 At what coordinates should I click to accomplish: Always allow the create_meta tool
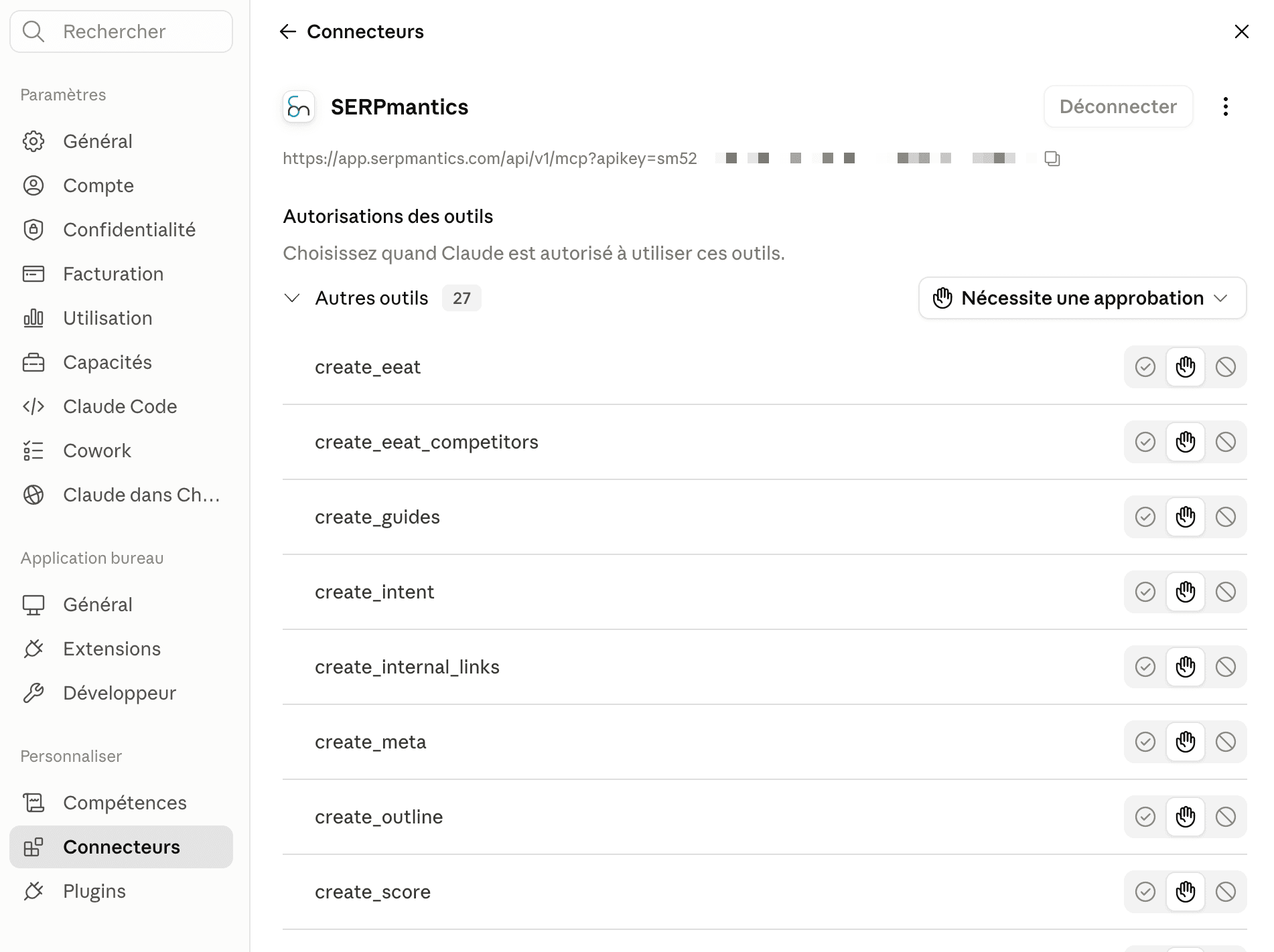[x=1145, y=742]
